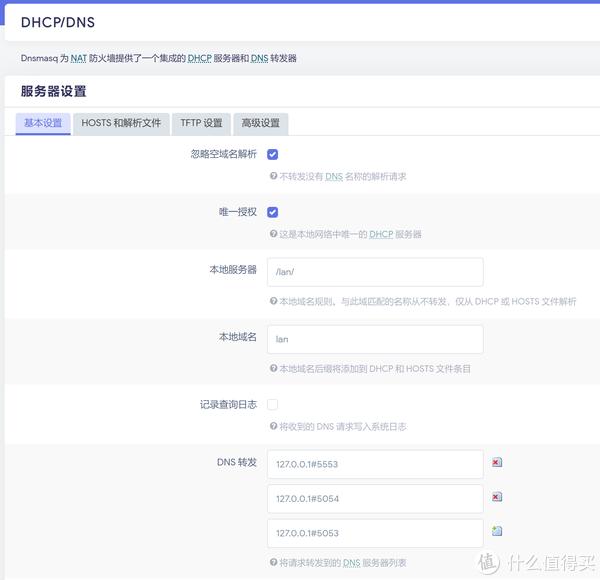Screen dimensions: 600x580
Task: Focus the 本地服务器 input field
Action: pos(375,272)
